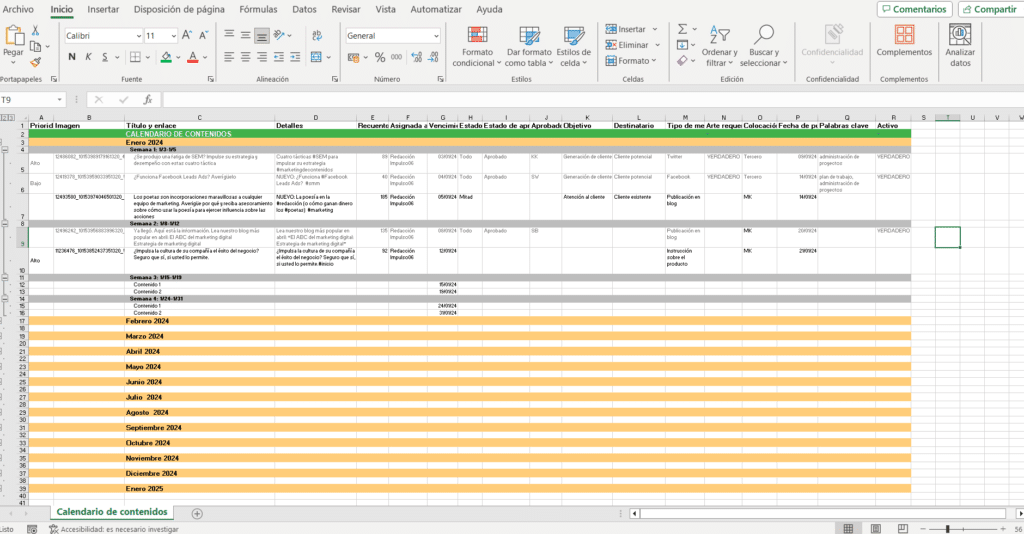Open the font size 11 dropdown

[x=173, y=36]
